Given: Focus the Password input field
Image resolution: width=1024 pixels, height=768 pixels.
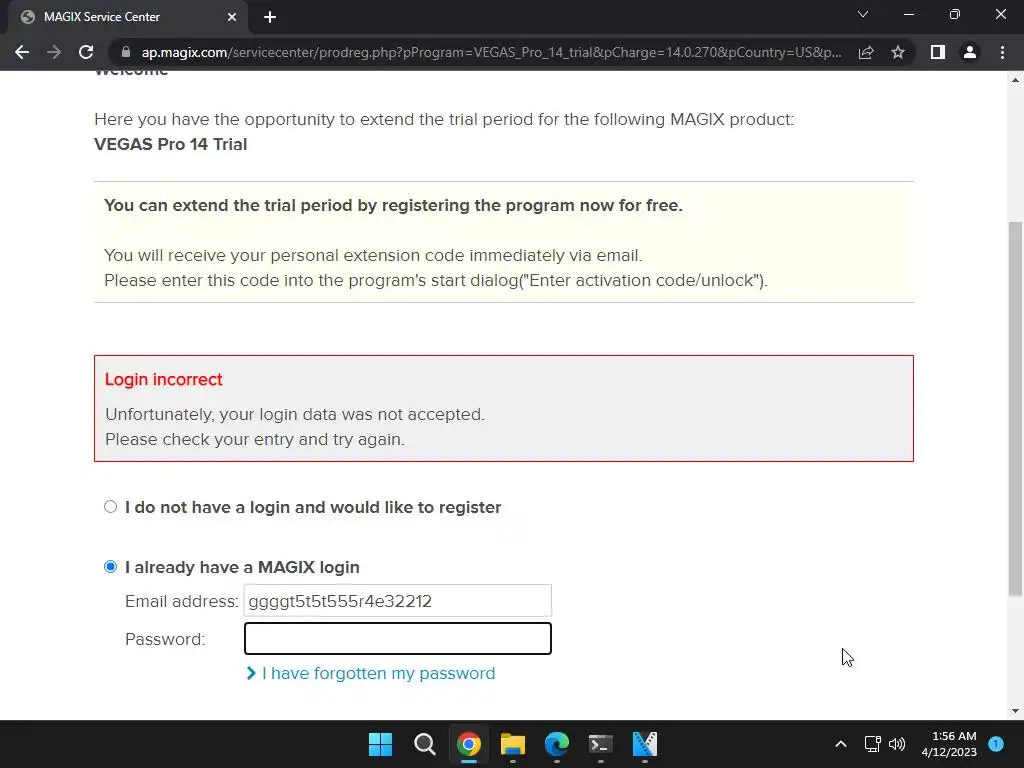Looking at the screenshot, I should pos(398,639).
